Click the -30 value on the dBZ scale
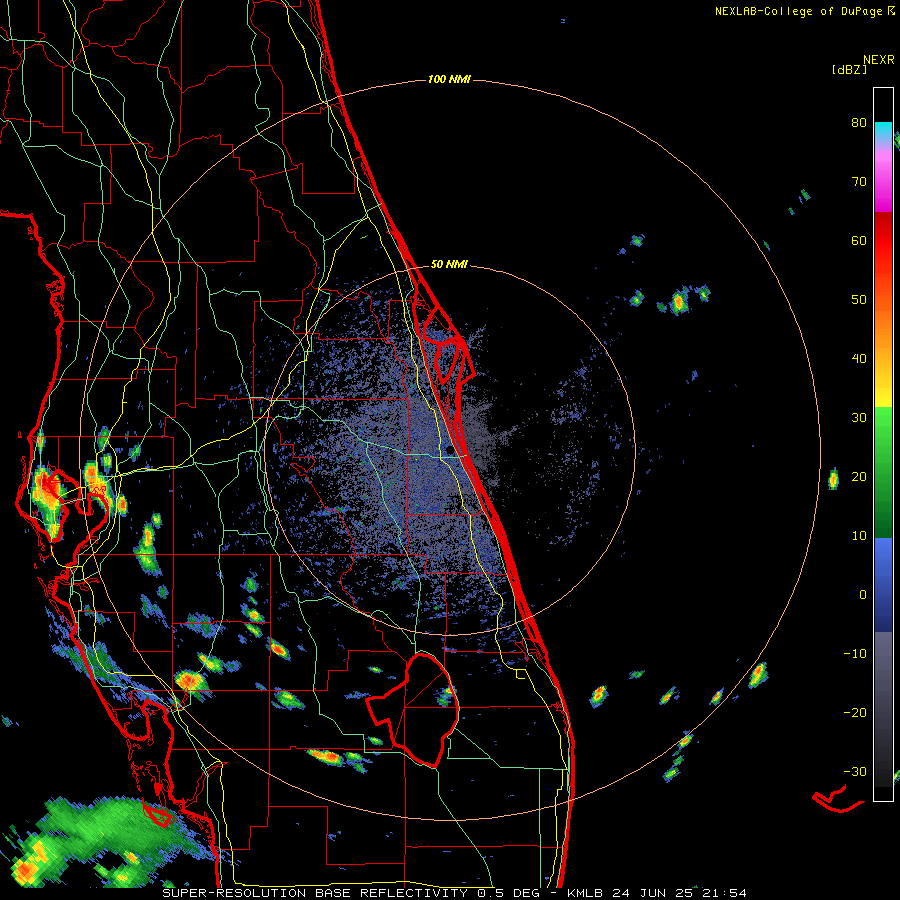 855,771
